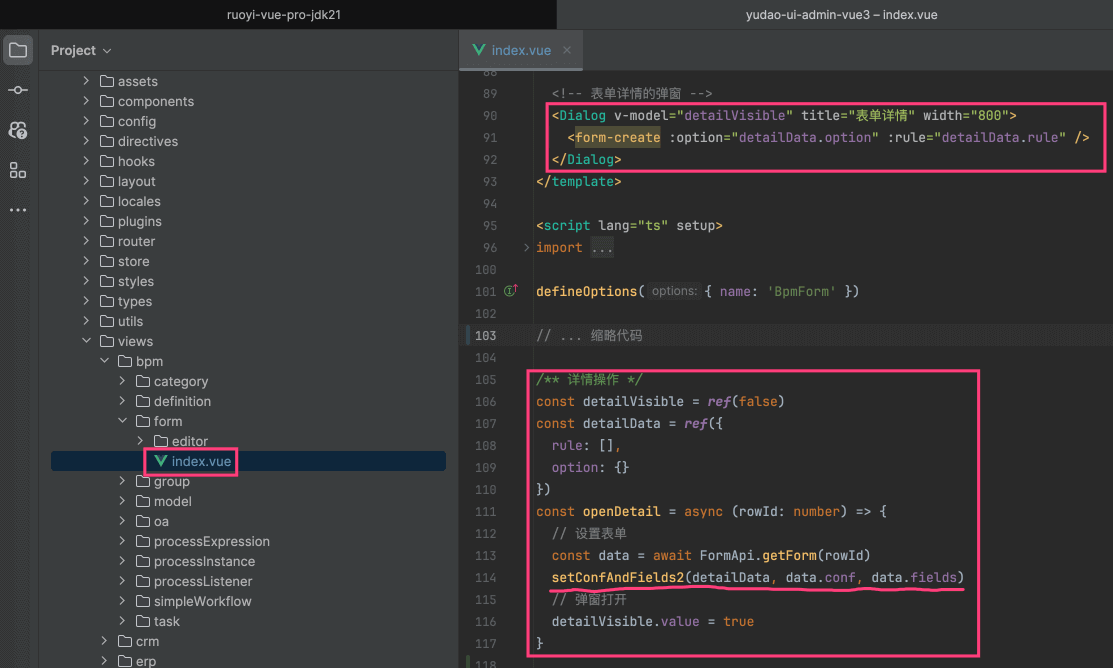Open the Project tool window icon
Viewport: 1113px width, 668px height.
click(18, 50)
